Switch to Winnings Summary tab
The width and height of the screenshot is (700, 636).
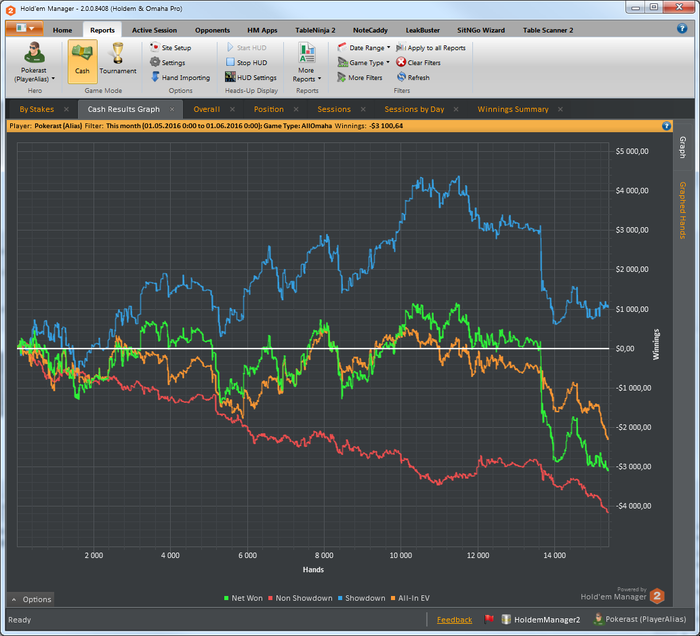tap(513, 109)
